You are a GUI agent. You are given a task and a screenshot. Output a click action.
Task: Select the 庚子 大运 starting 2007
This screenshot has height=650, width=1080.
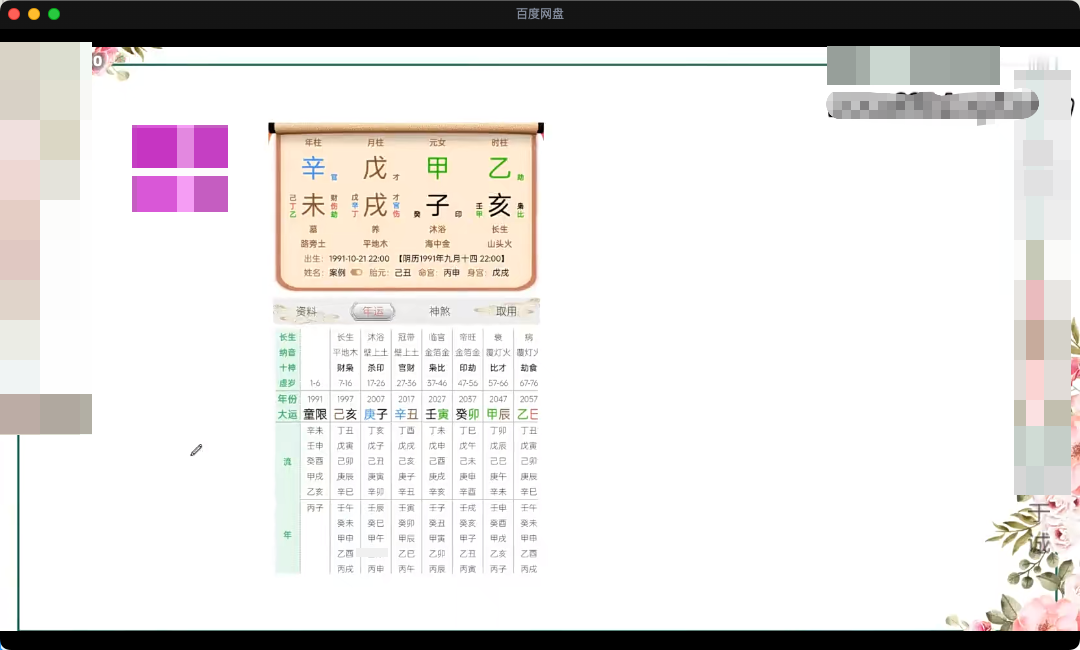376,414
